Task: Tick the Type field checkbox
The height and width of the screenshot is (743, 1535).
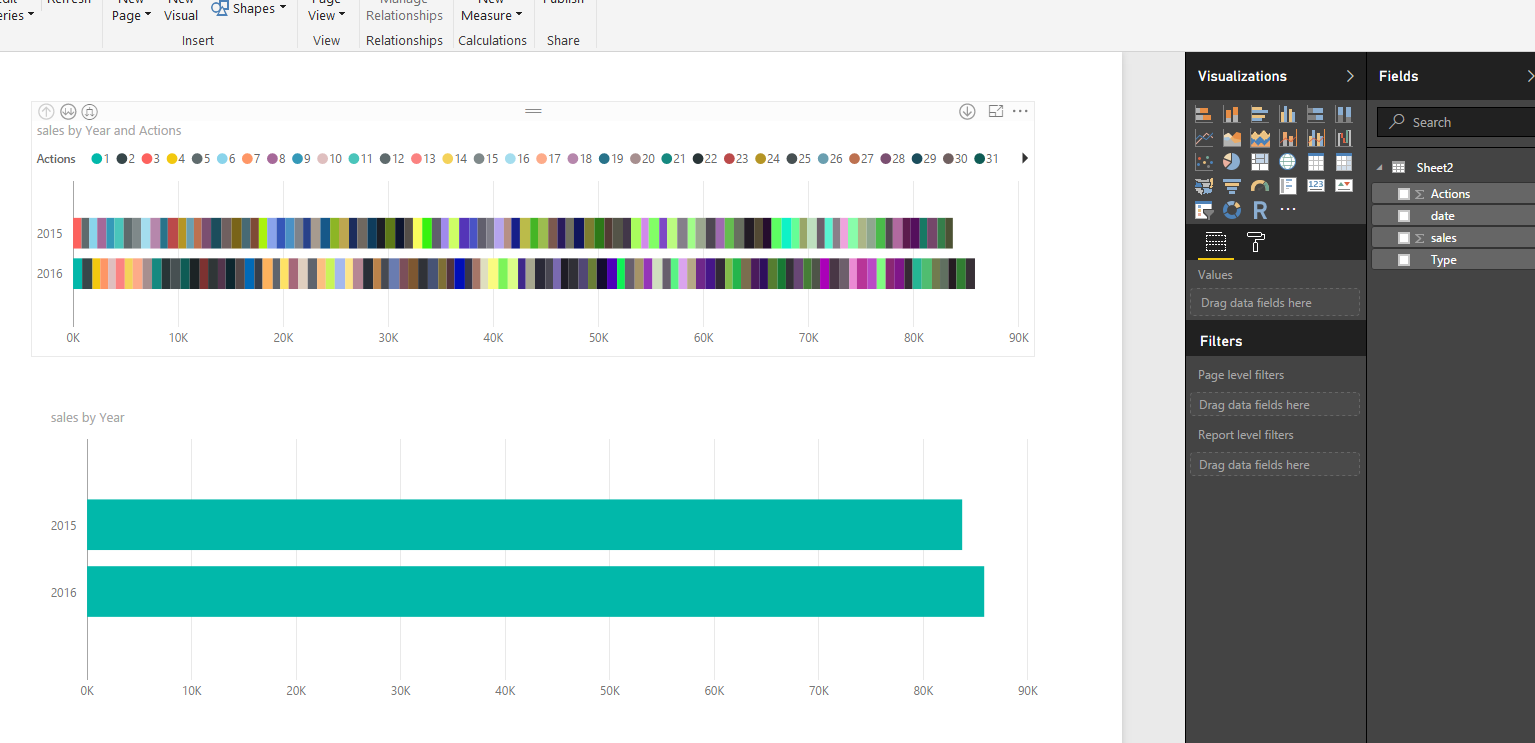Action: 1404,260
